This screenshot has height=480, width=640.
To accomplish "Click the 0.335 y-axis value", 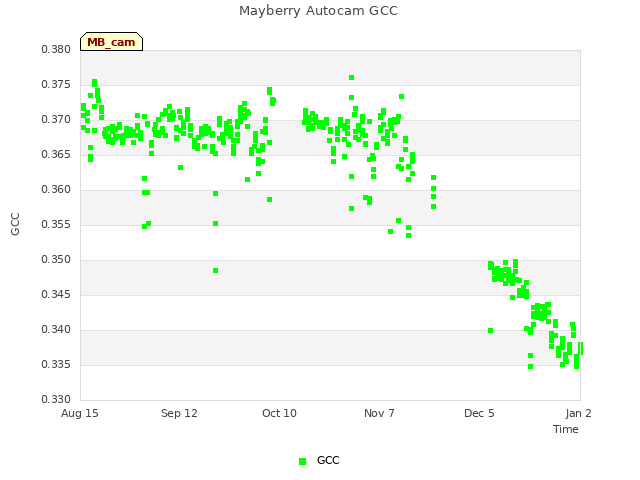I will pyautogui.click(x=56, y=364).
